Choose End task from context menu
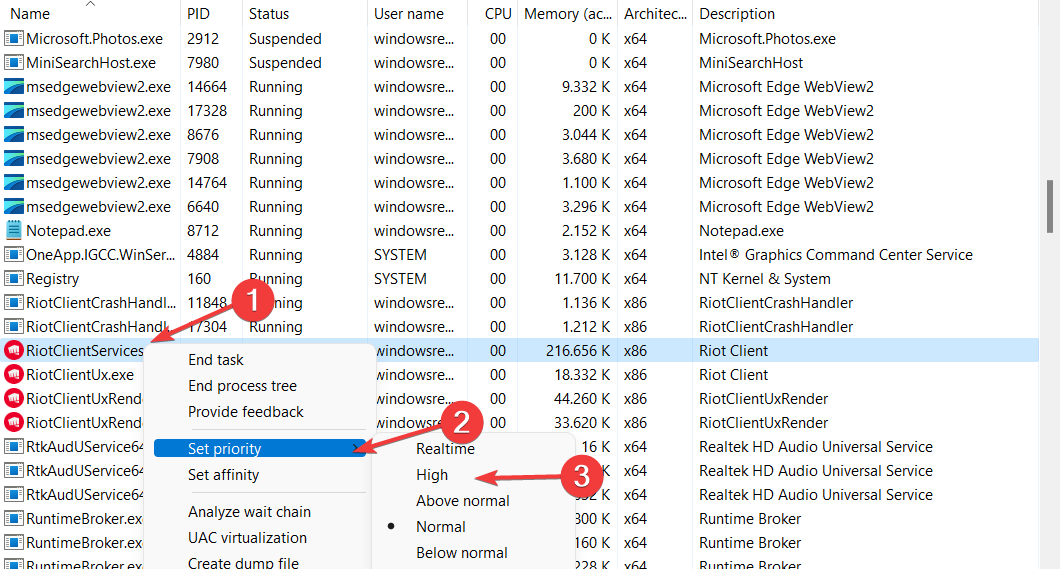The width and height of the screenshot is (1060, 569). point(216,360)
